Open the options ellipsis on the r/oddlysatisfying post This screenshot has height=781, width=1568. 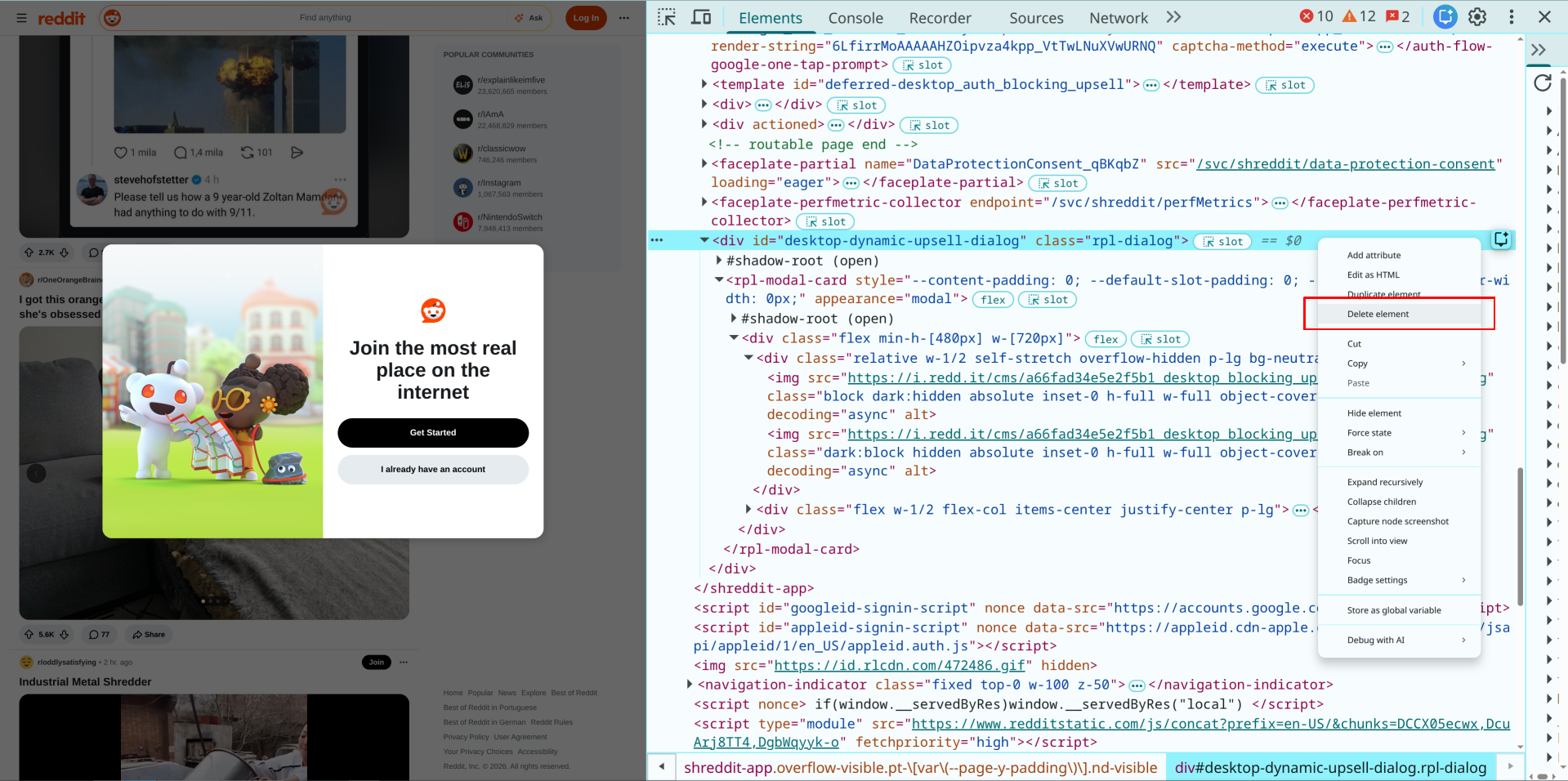click(404, 663)
